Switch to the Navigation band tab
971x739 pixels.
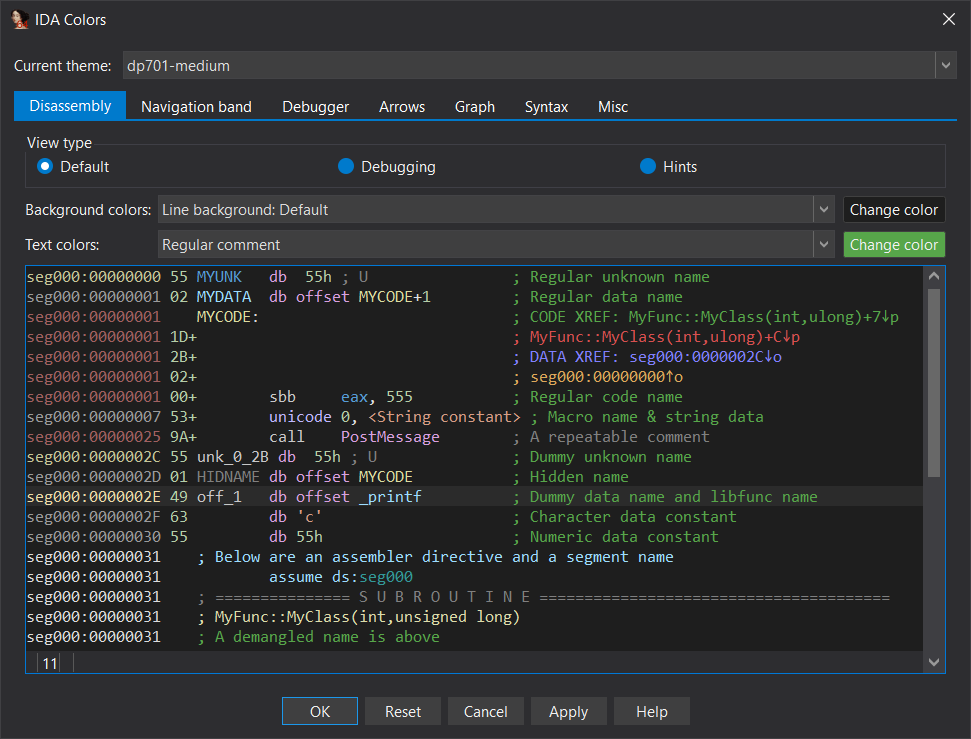(x=196, y=106)
